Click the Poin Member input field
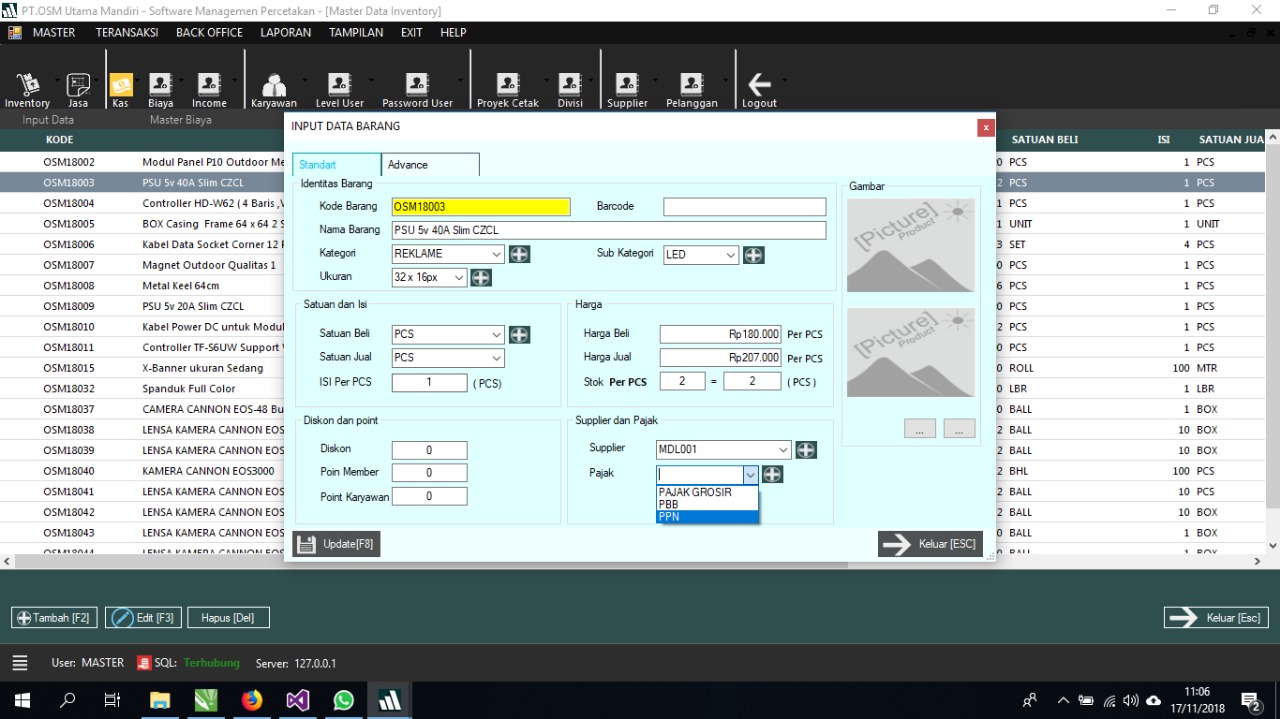Screen dimensions: 1280x719 [429, 473]
